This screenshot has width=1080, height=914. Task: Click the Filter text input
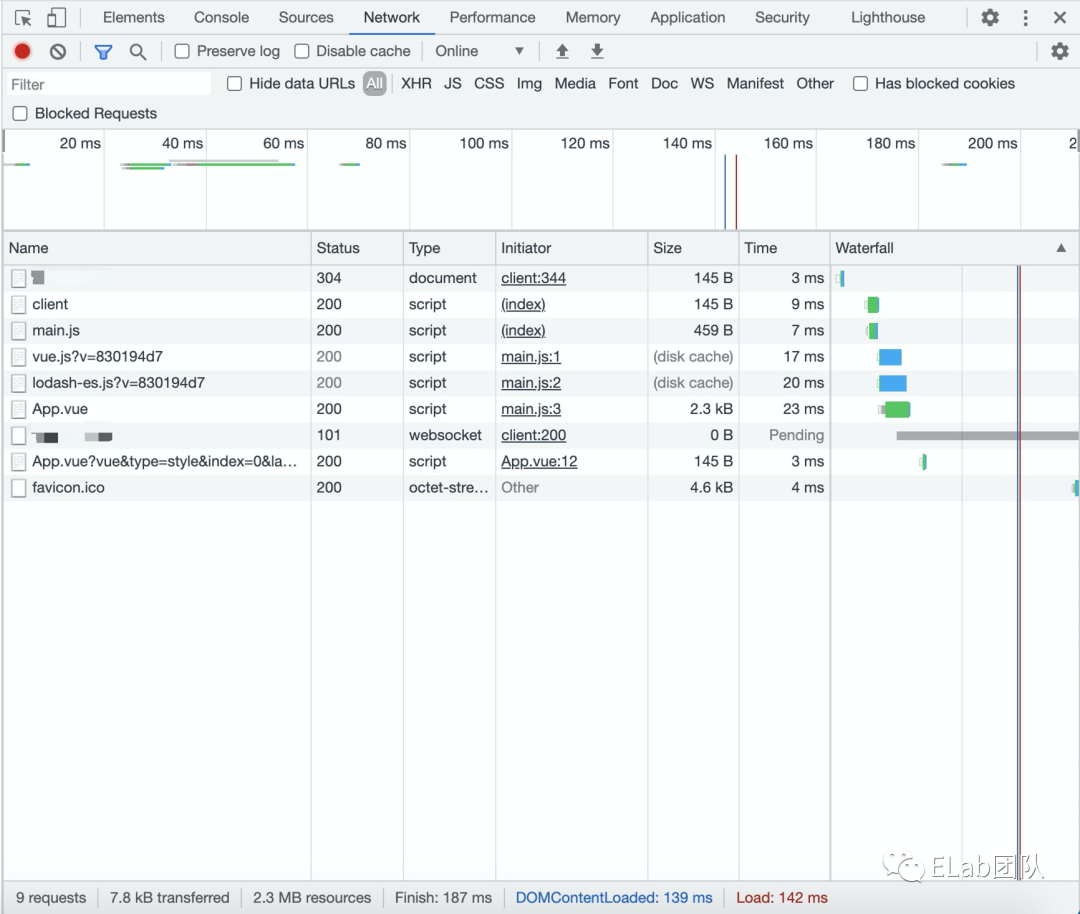[x=109, y=84]
